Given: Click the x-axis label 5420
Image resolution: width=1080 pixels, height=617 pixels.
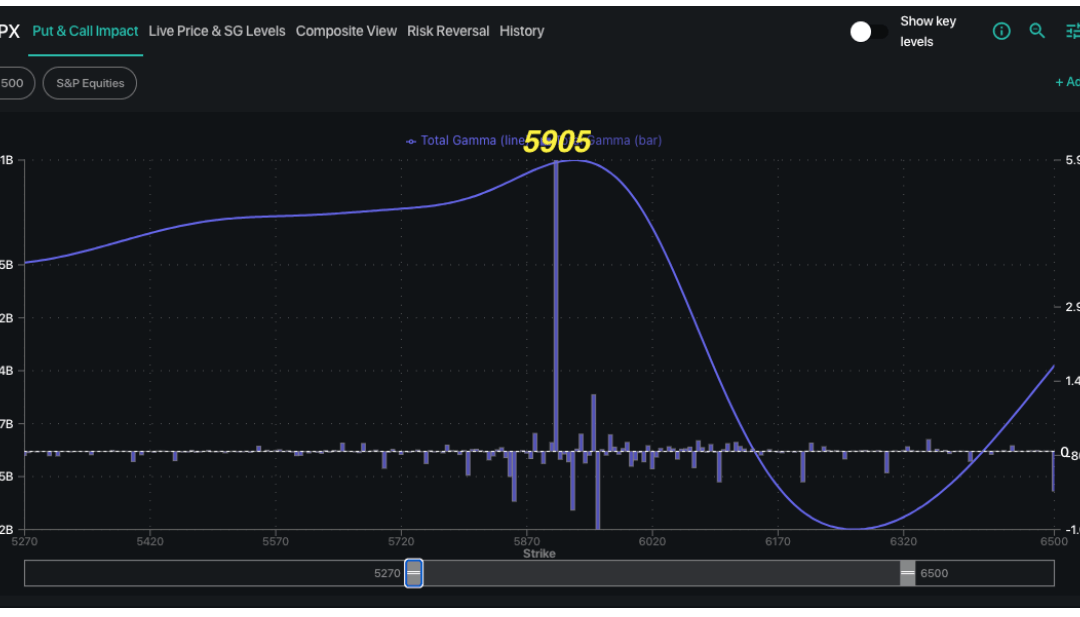Looking at the screenshot, I should pos(149,541).
